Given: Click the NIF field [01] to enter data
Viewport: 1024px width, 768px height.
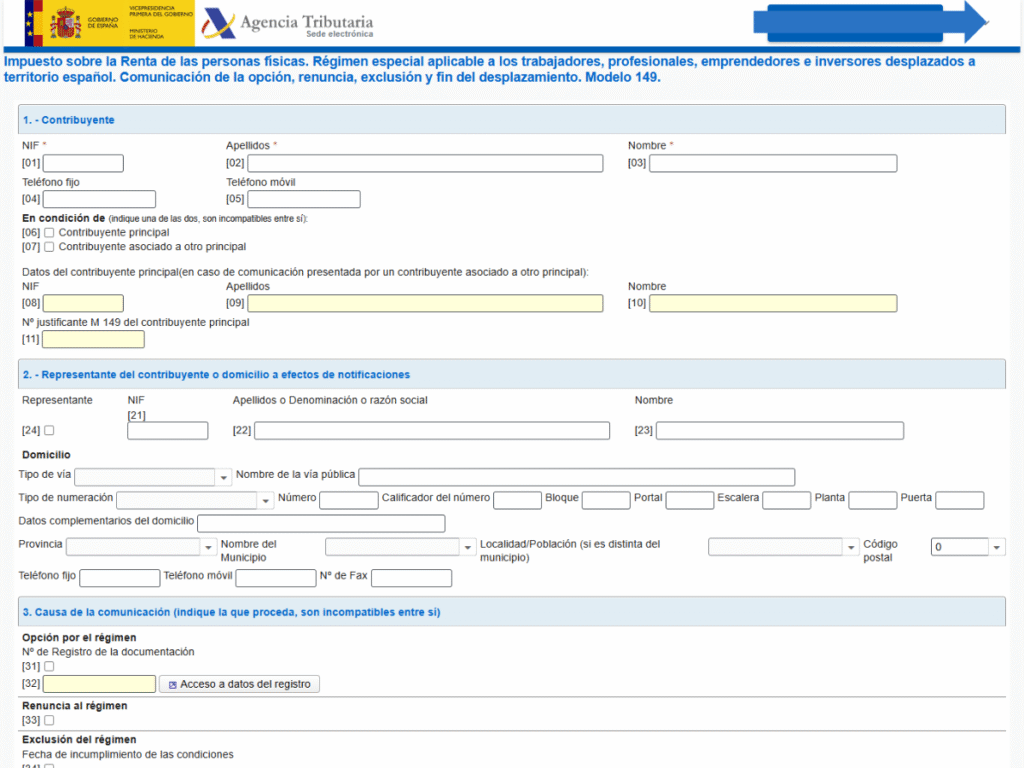Looking at the screenshot, I should pos(83,162).
